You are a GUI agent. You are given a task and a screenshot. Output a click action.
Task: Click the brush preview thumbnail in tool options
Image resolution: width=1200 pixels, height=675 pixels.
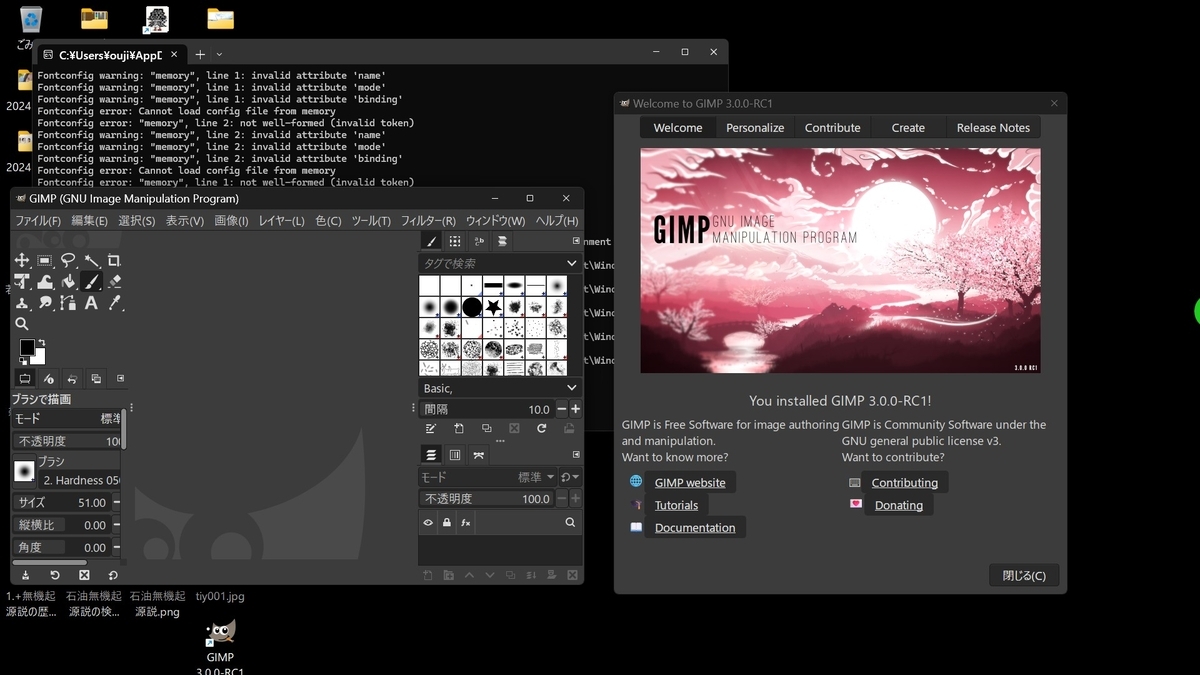[x=24, y=471]
